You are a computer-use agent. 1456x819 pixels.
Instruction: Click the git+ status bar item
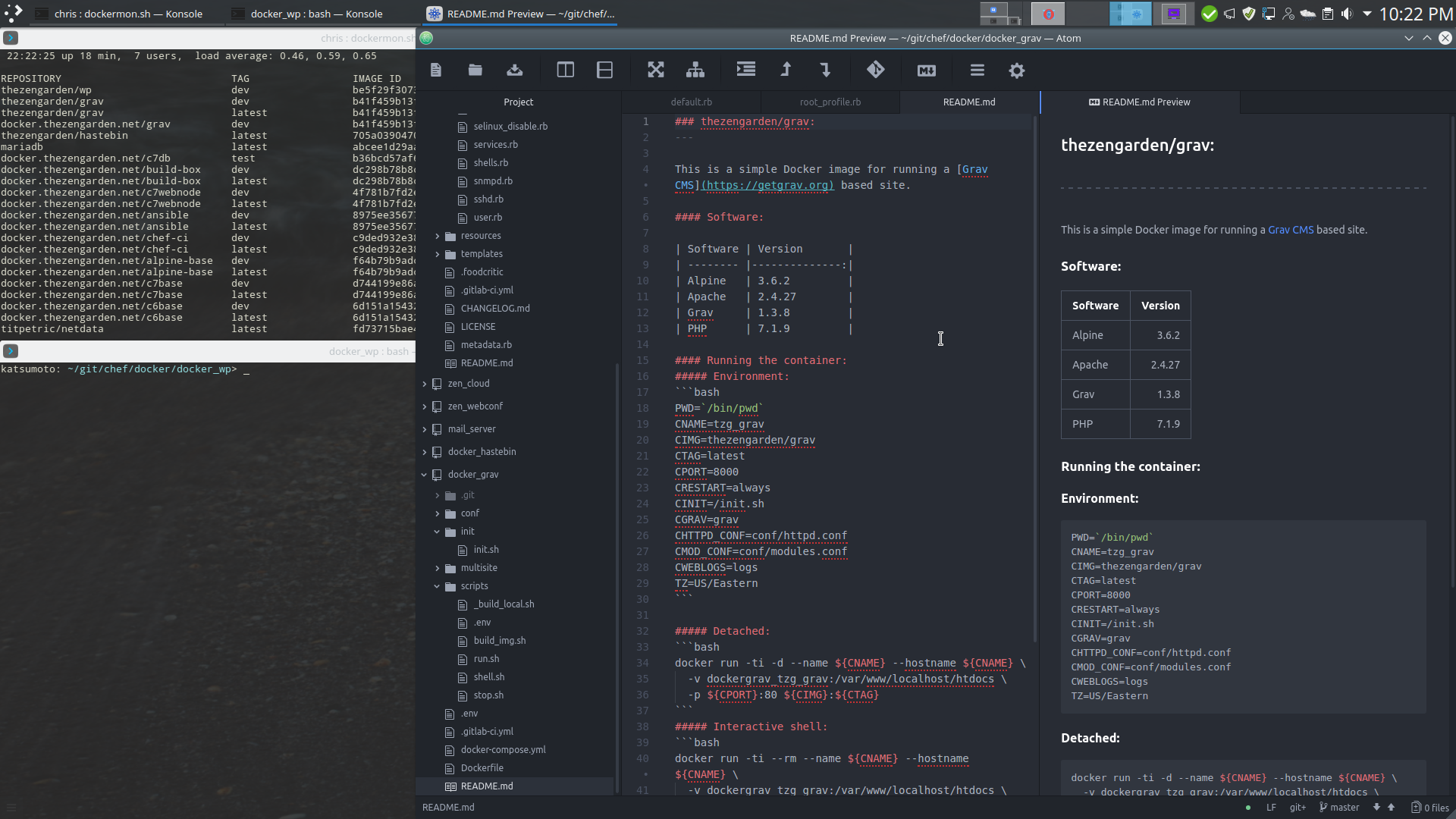point(1298,808)
